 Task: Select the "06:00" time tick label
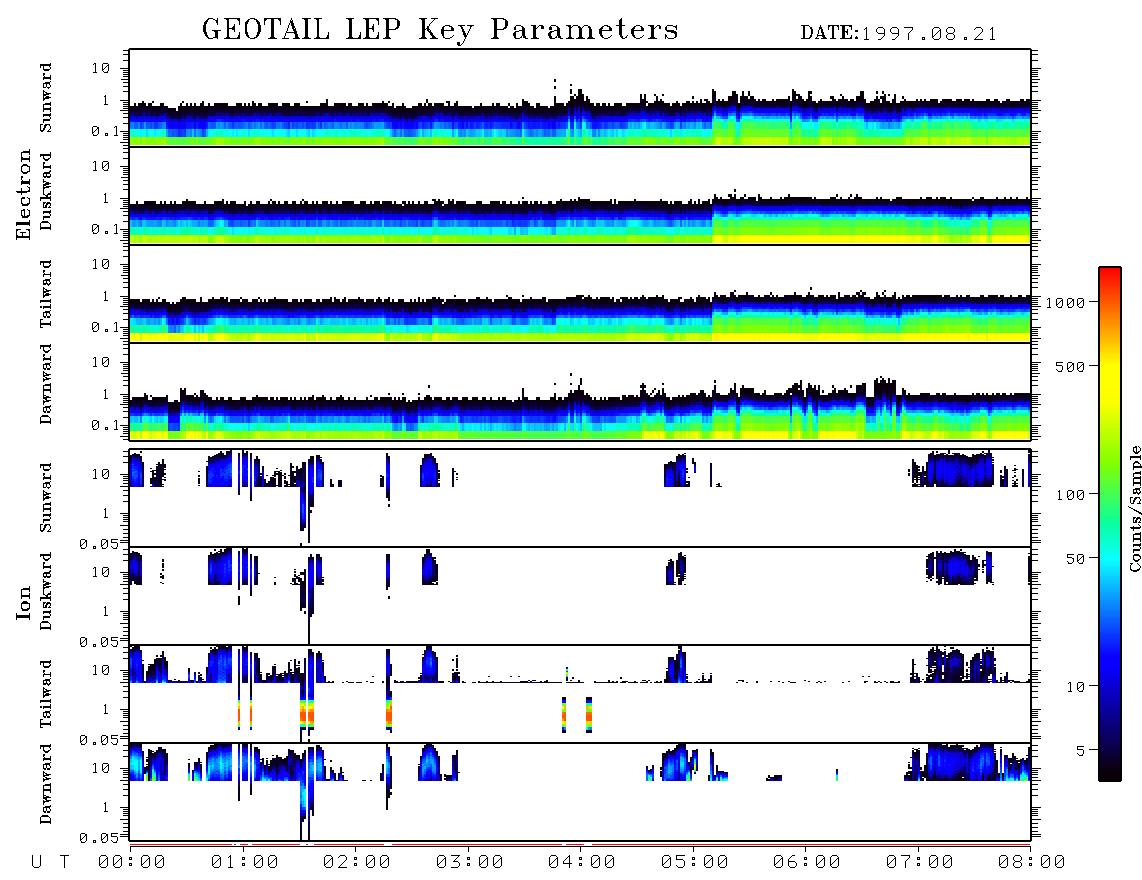(807, 863)
